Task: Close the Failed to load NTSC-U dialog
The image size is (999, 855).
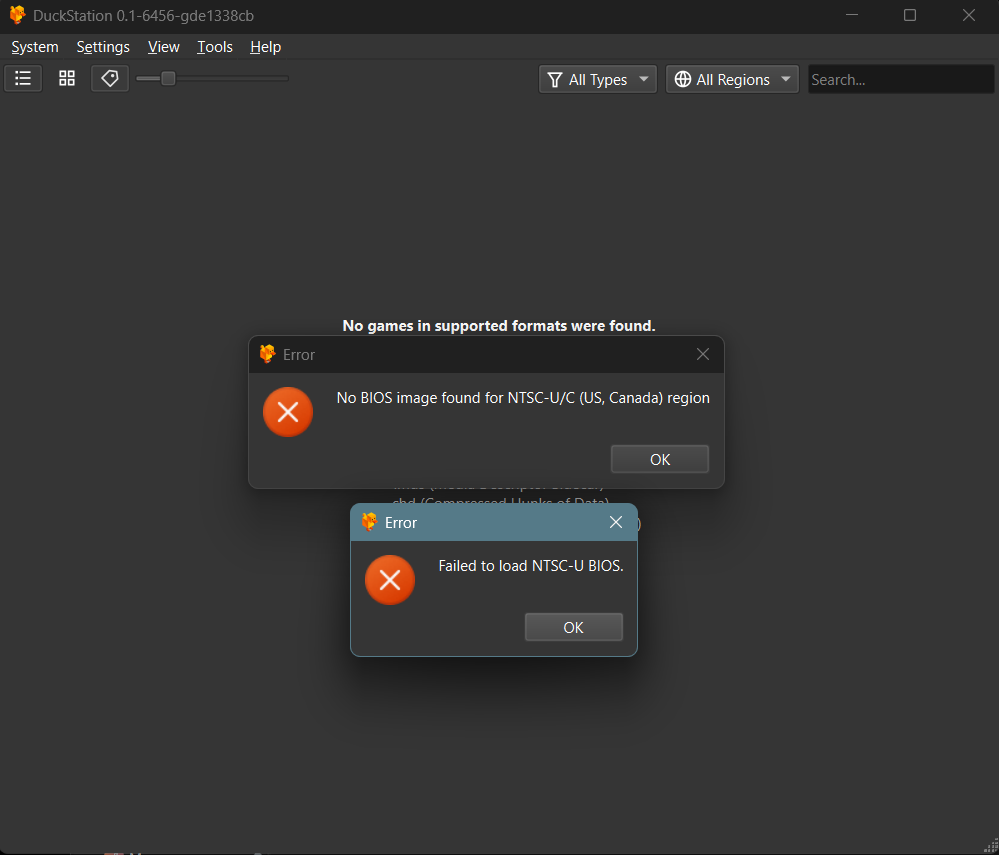Action: (x=615, y=522)
